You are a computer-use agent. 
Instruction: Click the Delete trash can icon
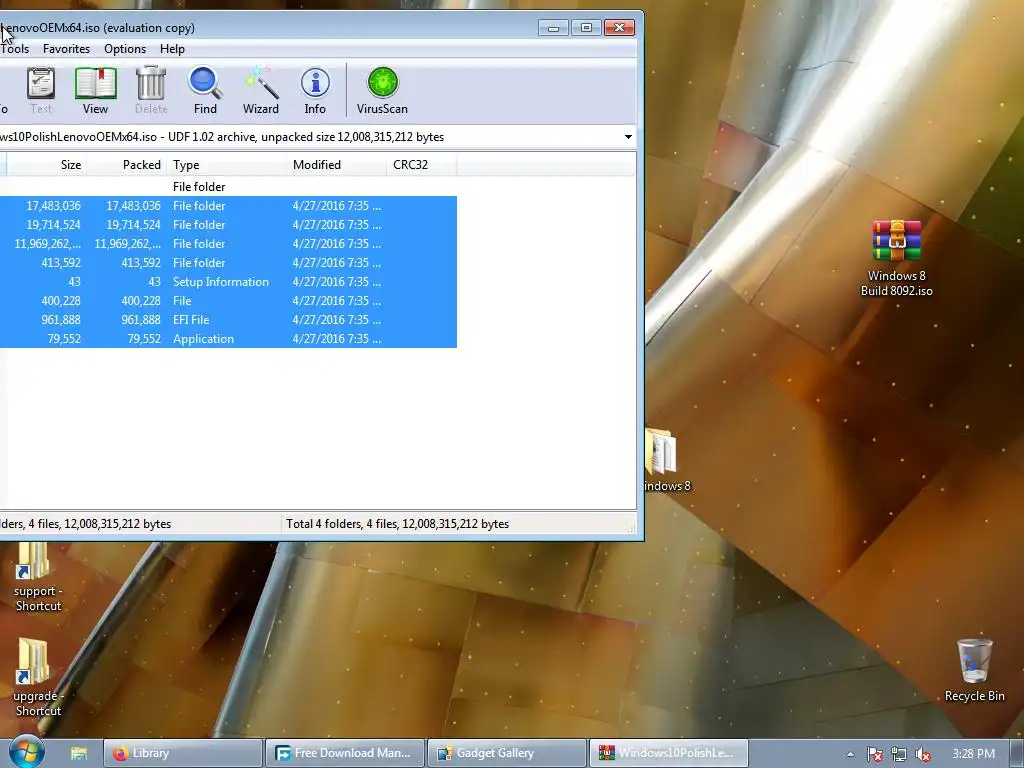[x=151, y=91]
